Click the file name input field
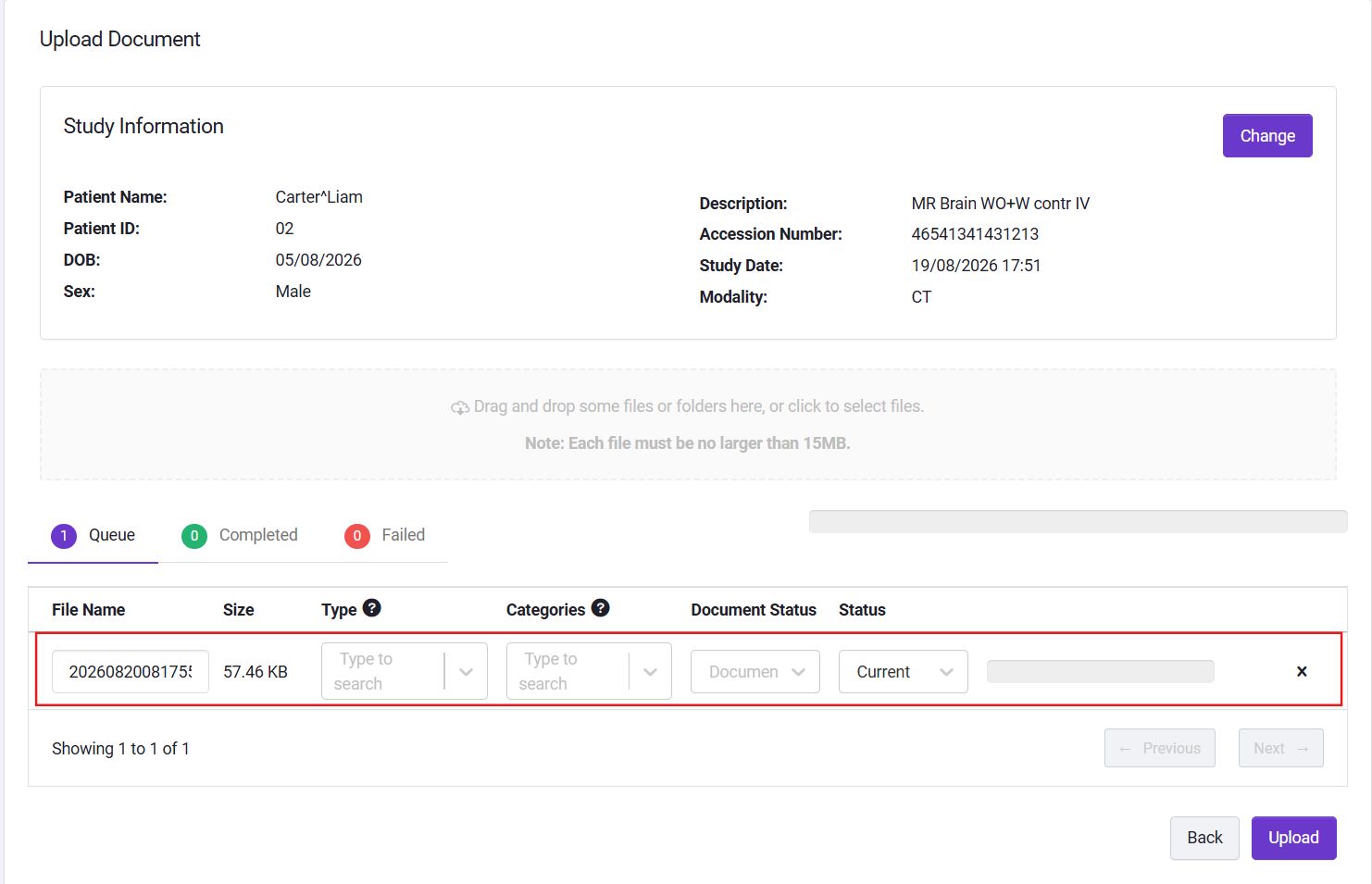This screenshot has width=1372, height=884. point(131,672)
